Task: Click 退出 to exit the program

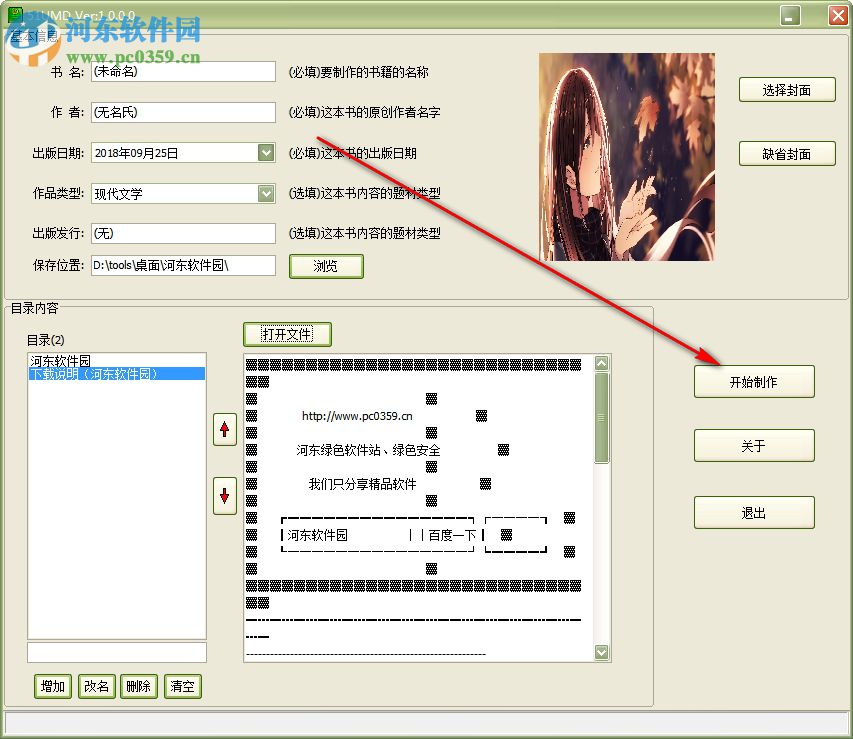Action: (753, 512)
